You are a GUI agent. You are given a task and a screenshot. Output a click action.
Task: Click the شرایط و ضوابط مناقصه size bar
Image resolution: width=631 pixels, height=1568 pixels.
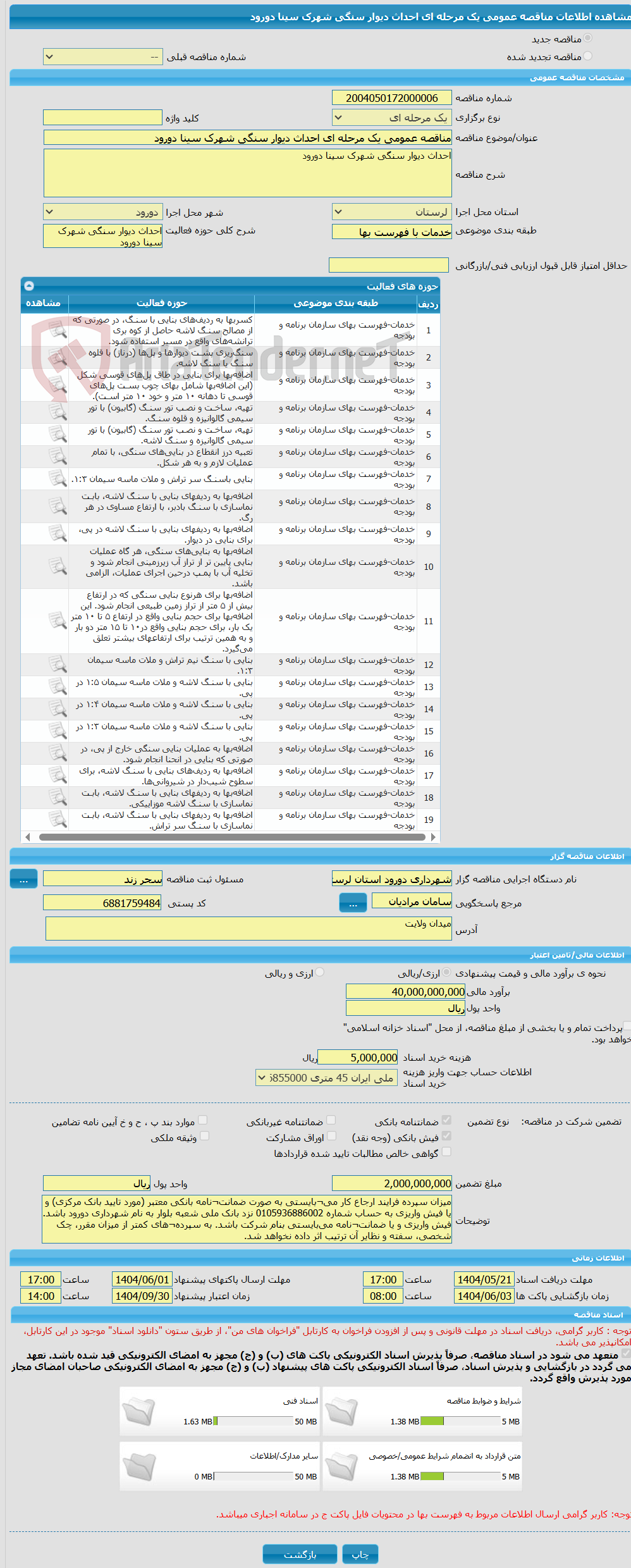click(x=461, y=1421)
